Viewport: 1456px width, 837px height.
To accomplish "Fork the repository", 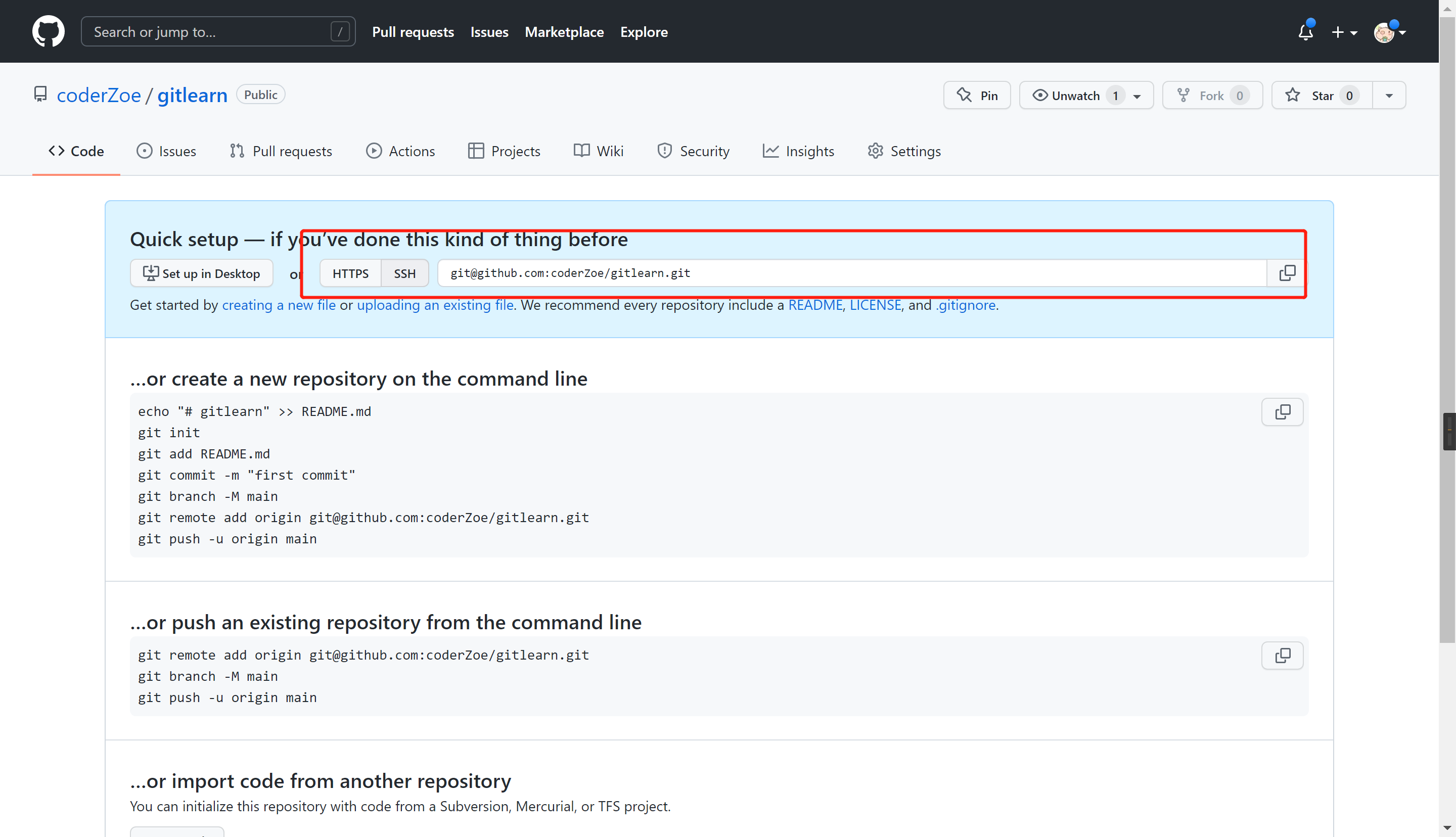I will click(1212, 96).
